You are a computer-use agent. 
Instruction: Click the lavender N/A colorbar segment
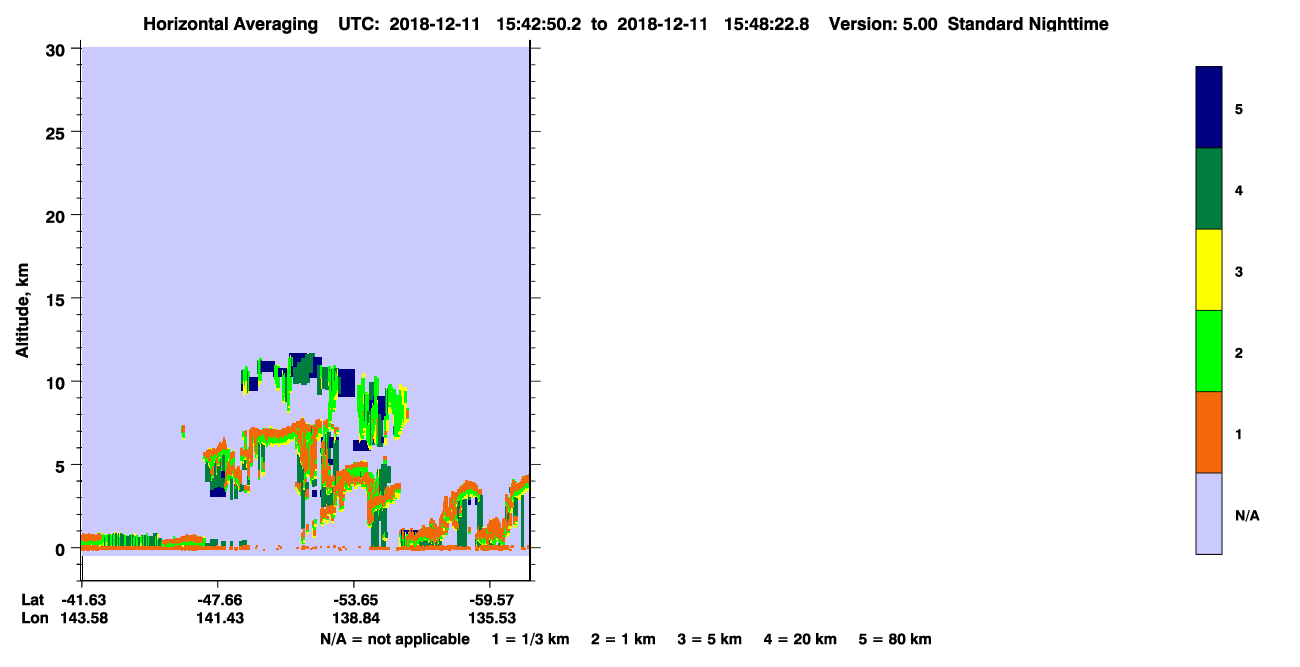coord(1209,513)
